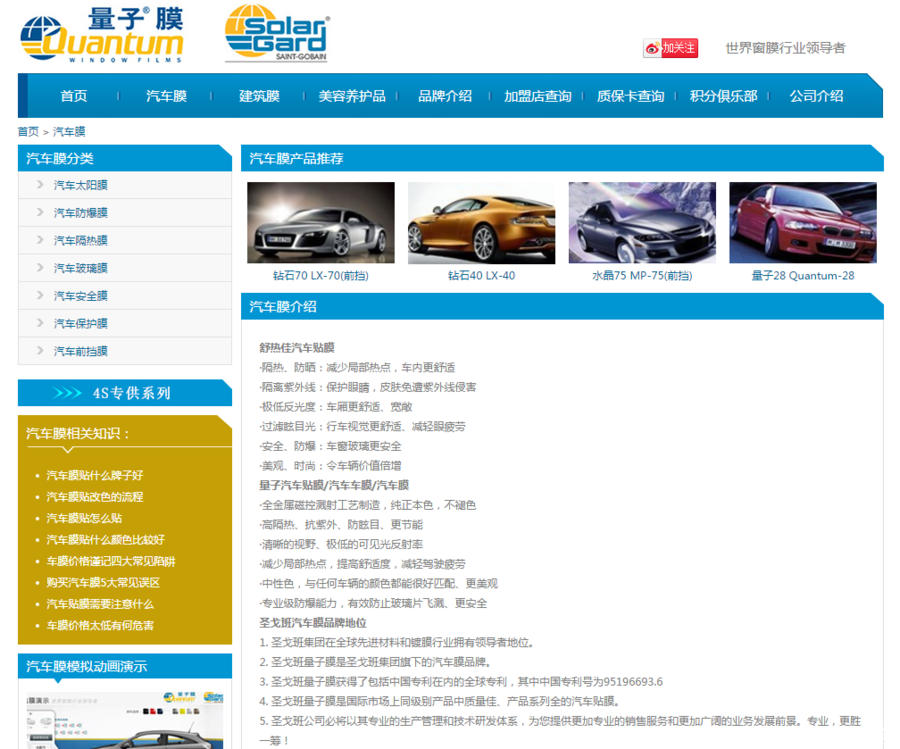
Task: Open the 4S专供系列 banner
Action: pos(125,393)
